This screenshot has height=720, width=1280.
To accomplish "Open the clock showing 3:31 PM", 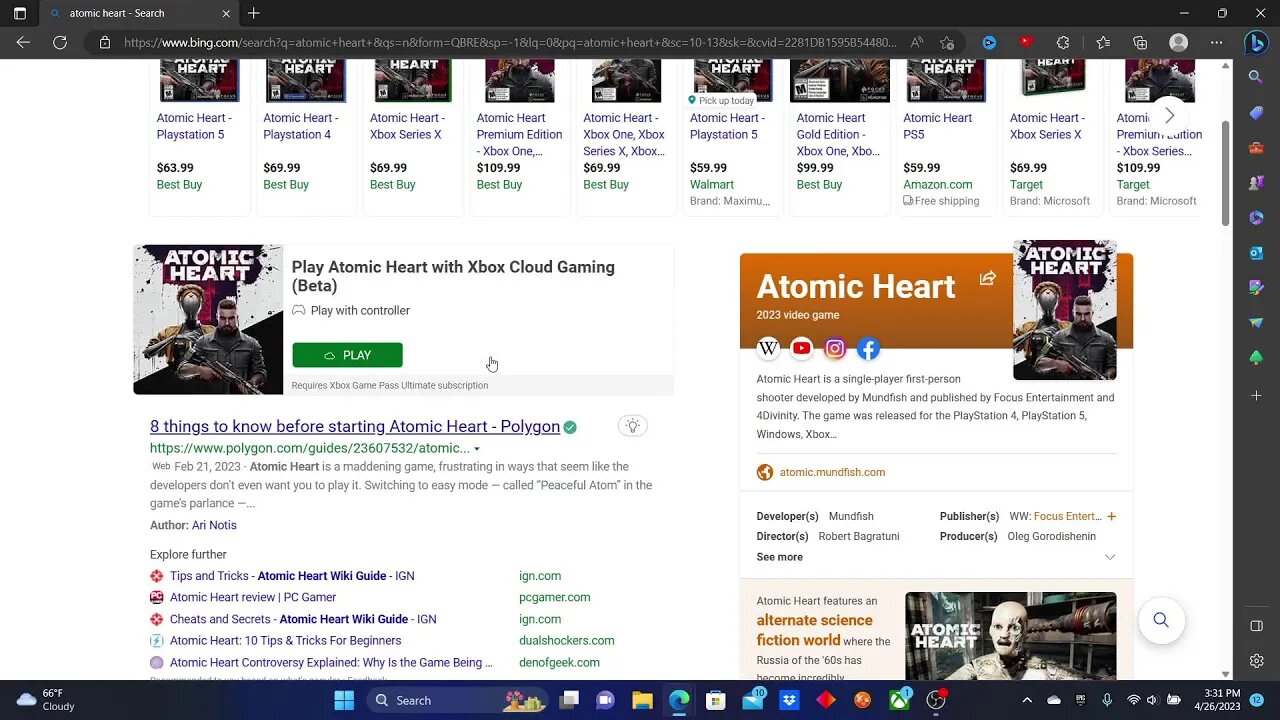I will click(1218, 700).
